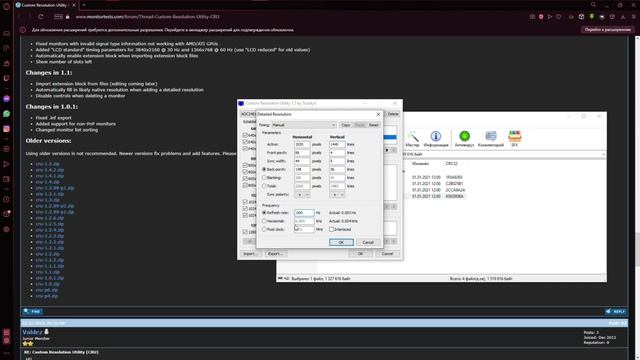The image size is (640, 360).
Task: Sort WinRAR files by CRC32 column
Action: (451, 164)
